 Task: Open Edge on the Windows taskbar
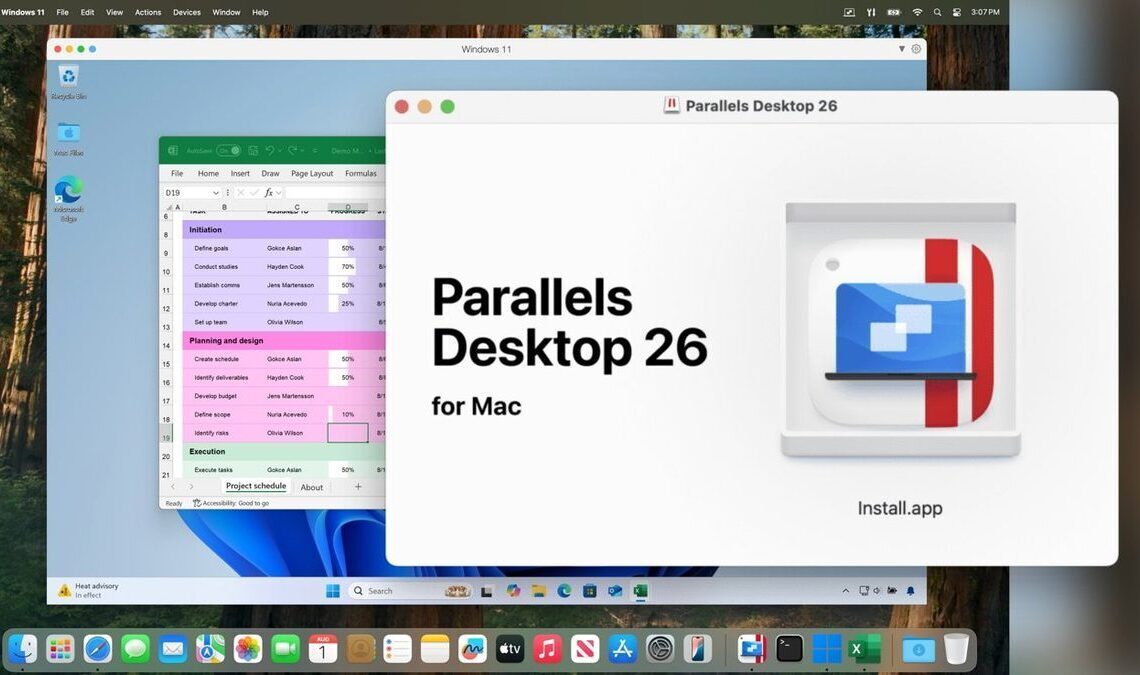(564, 591)
